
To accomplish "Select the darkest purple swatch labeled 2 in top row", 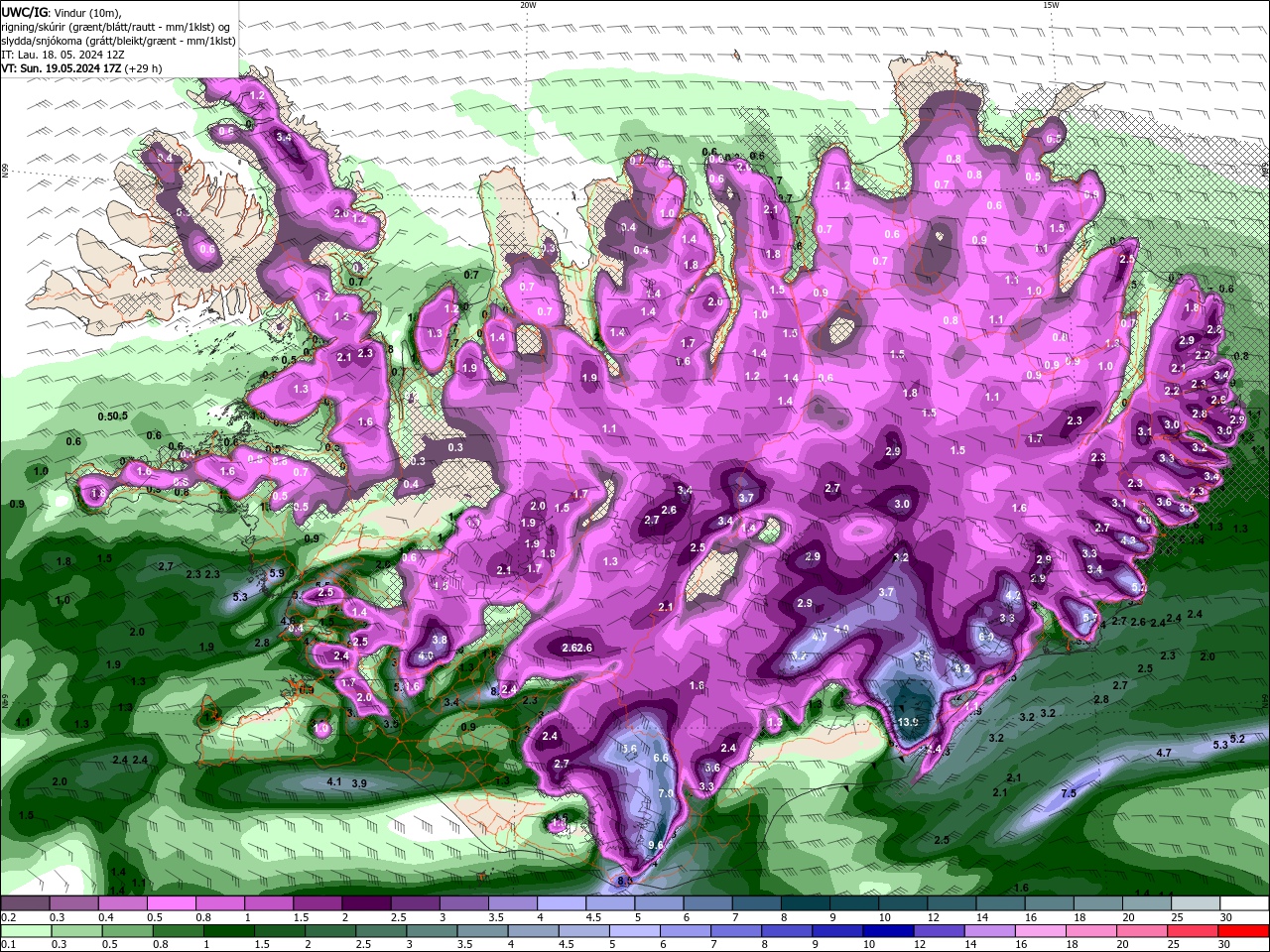I will pos(366,903).
